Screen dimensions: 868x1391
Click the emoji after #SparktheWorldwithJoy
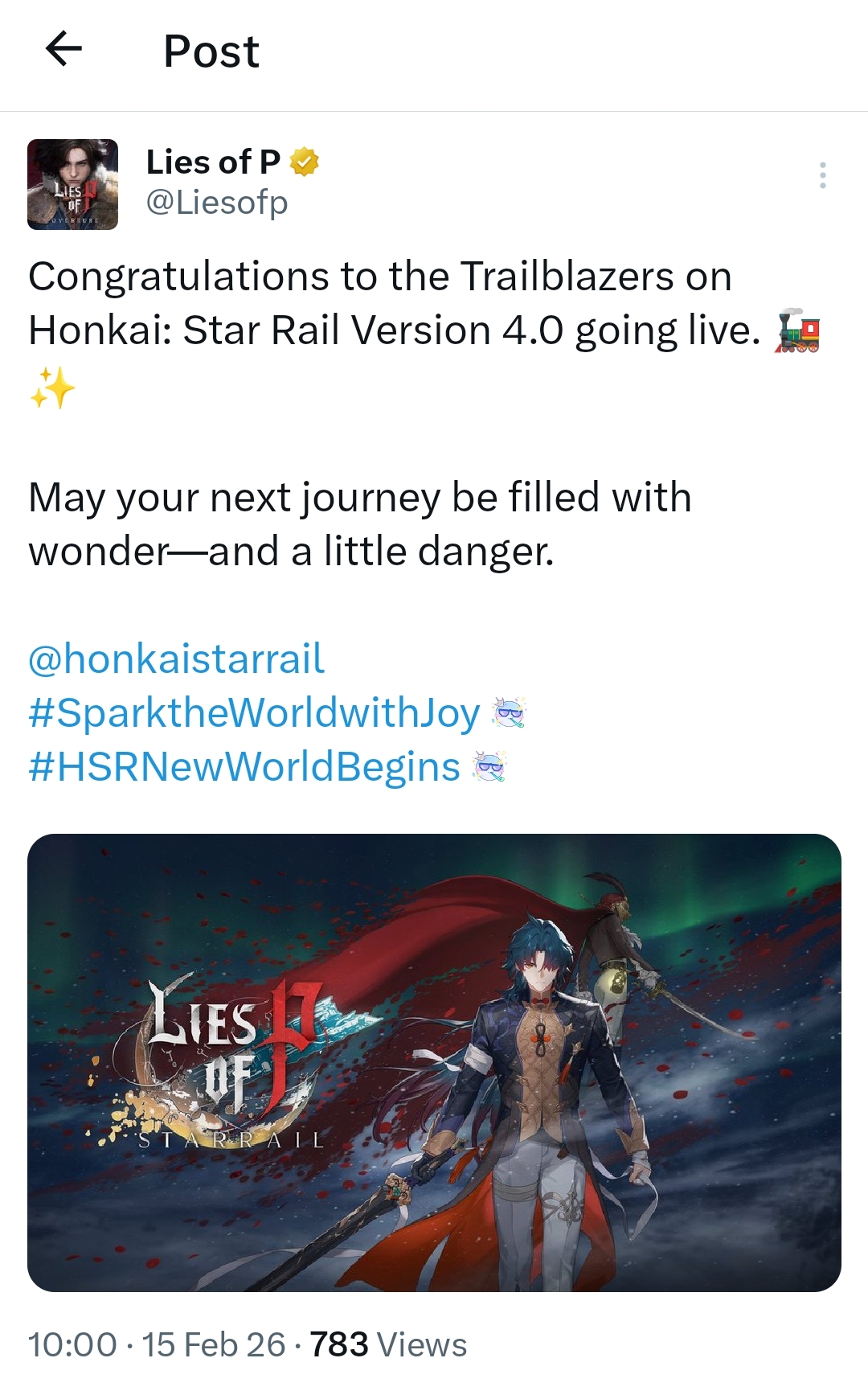coord(508,713)
